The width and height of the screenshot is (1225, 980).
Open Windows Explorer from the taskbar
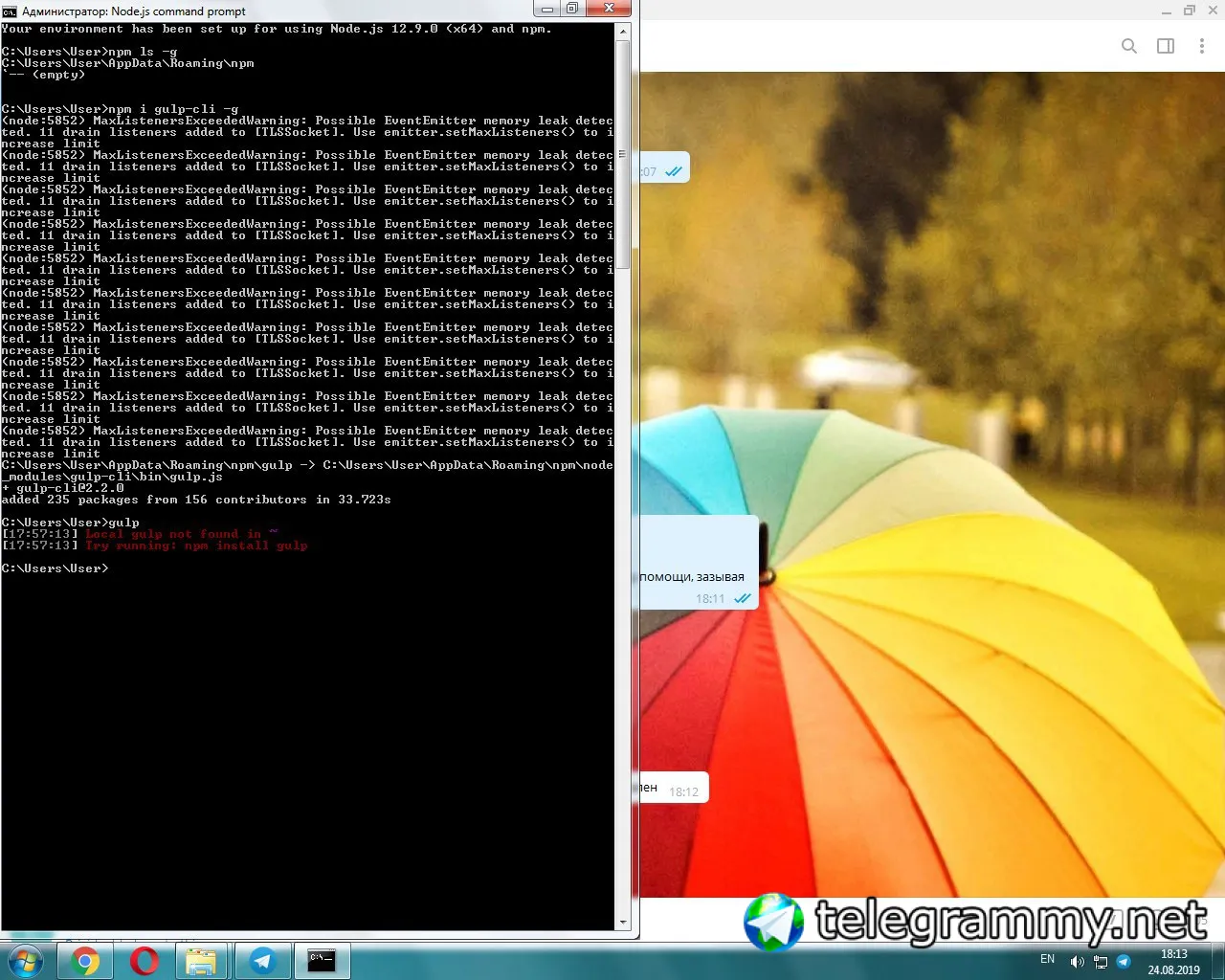click(x=202, y=961)
